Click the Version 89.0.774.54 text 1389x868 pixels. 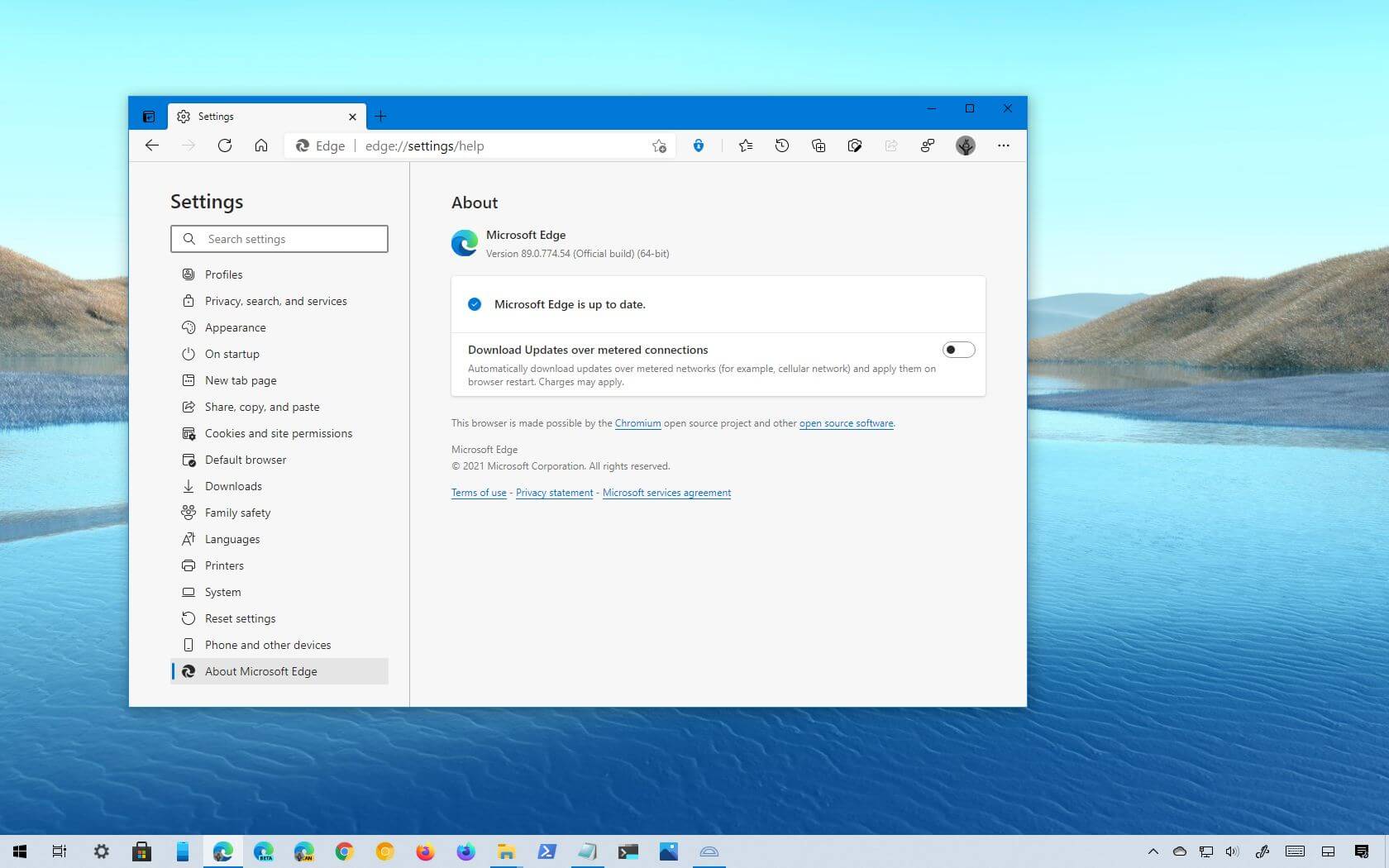tap(577, 254)
